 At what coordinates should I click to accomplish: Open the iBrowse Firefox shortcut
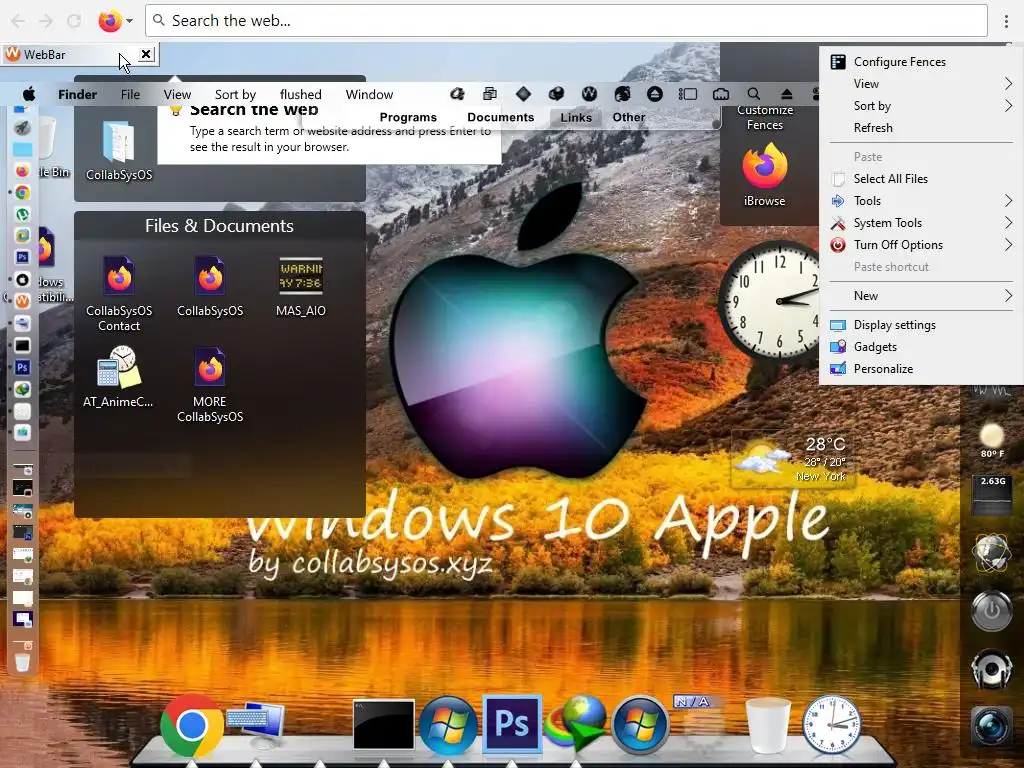tap(765, 175)
